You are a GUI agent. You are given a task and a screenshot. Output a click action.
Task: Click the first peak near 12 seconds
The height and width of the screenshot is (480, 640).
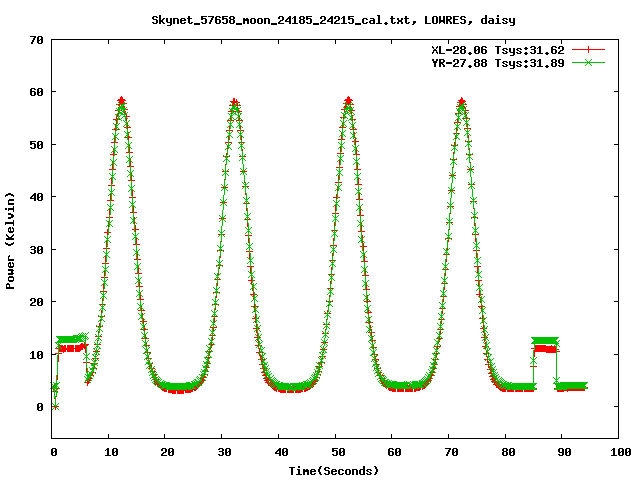[x=121, y=101]
